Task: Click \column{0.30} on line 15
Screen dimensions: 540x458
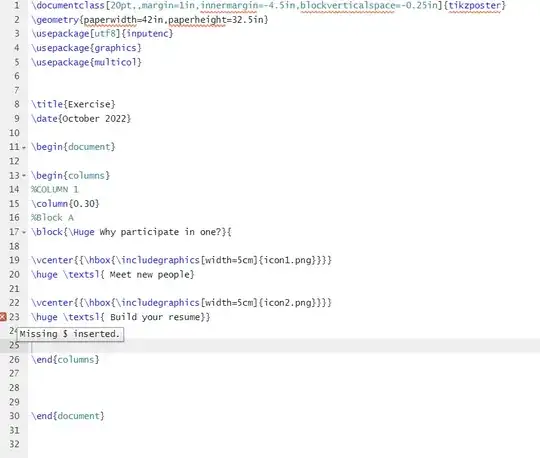Action: (65, 204)
